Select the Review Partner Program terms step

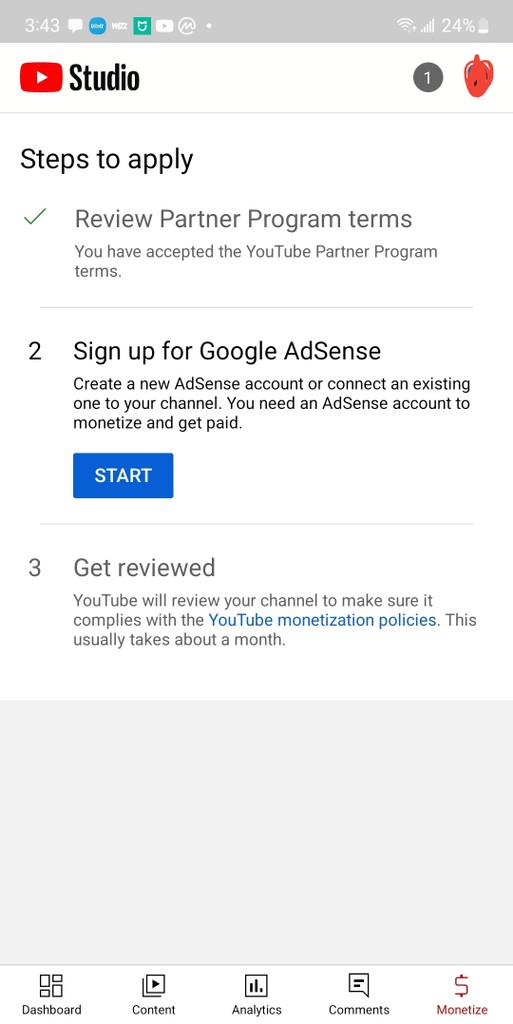[243, 219]
